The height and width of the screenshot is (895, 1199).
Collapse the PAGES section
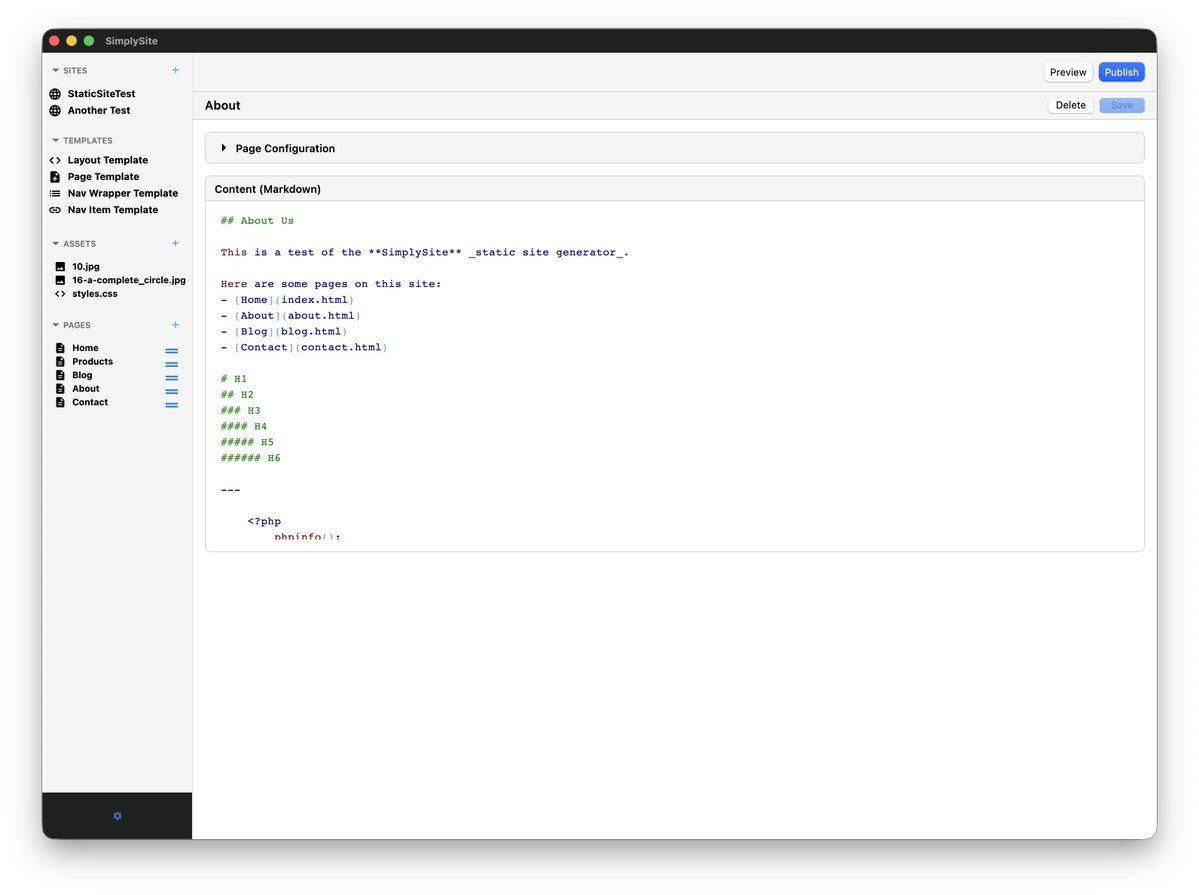(56, 325)
